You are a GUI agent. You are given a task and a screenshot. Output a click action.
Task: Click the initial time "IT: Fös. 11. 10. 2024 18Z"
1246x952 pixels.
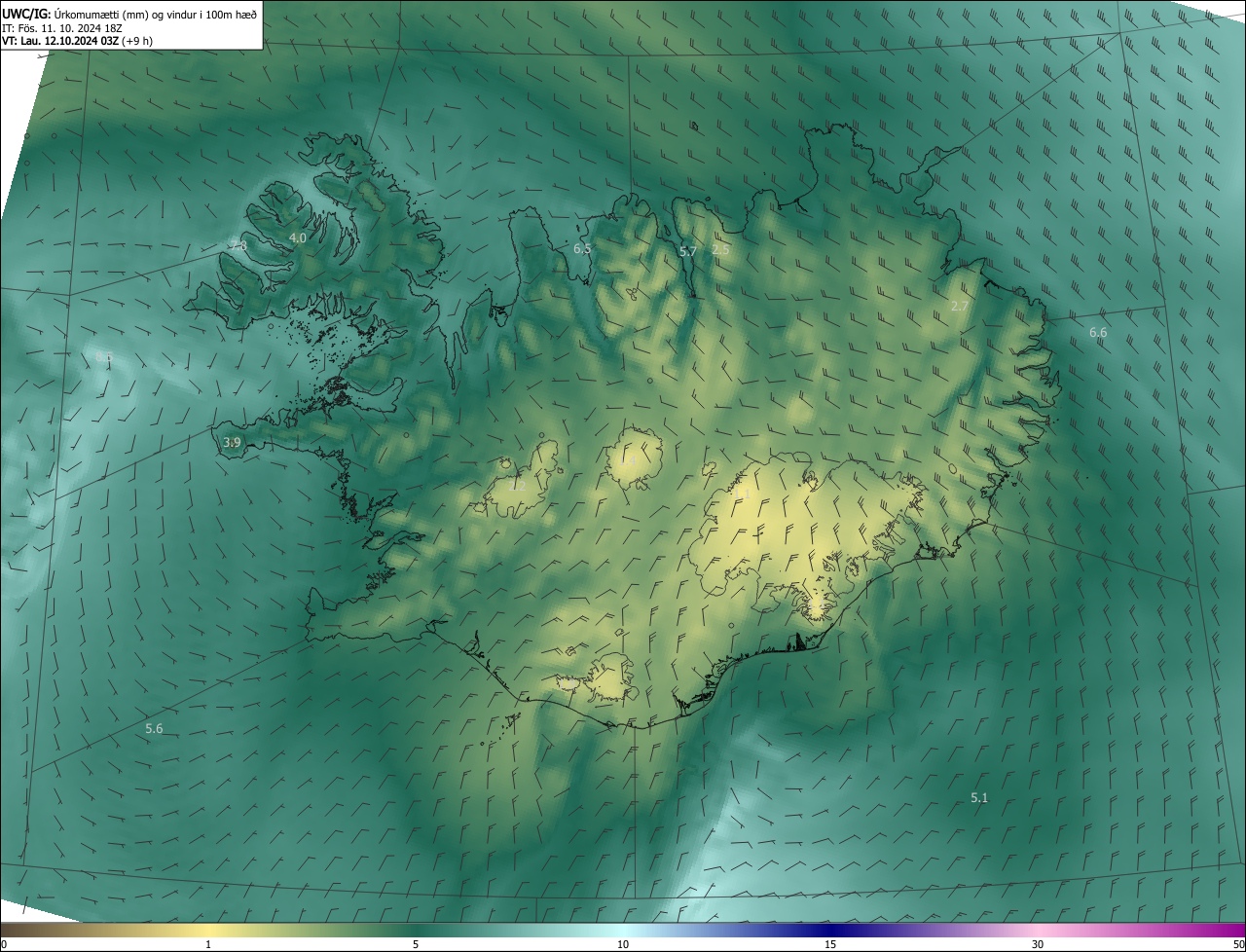click(x=62, y=27)
